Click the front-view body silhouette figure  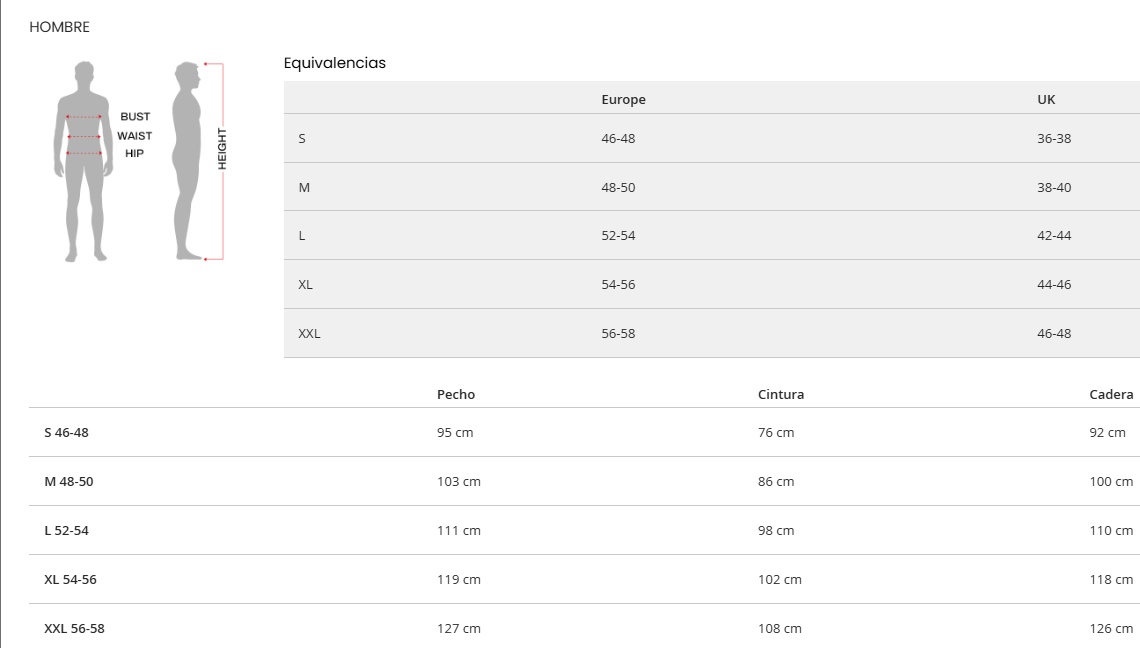coord(84,161)
